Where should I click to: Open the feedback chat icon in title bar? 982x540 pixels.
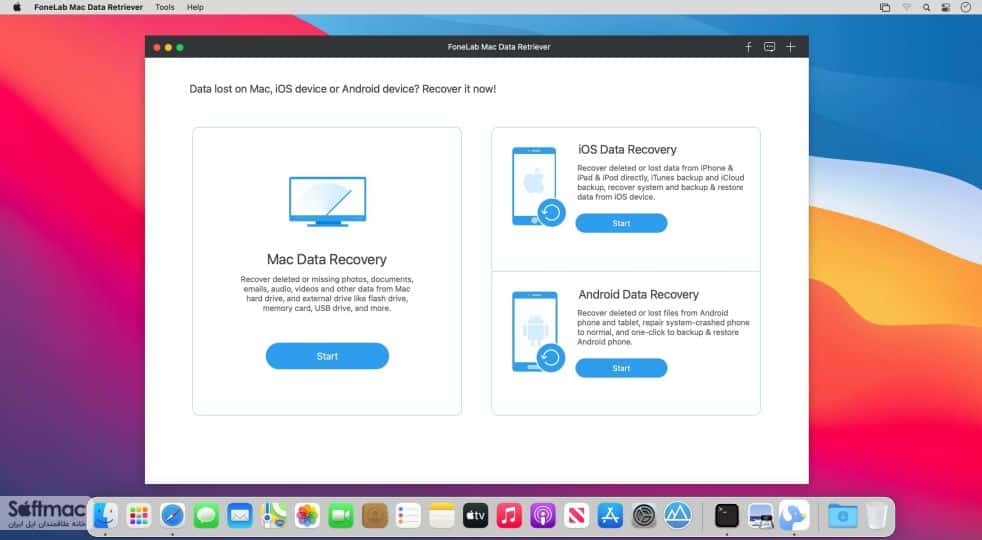click(x=770, y=47)
